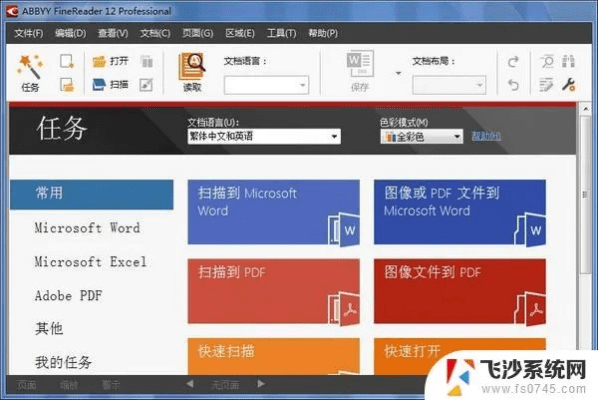Open options with the wrench icon
The height and width of the screenshot is (400, 598).
click(568, 85)
